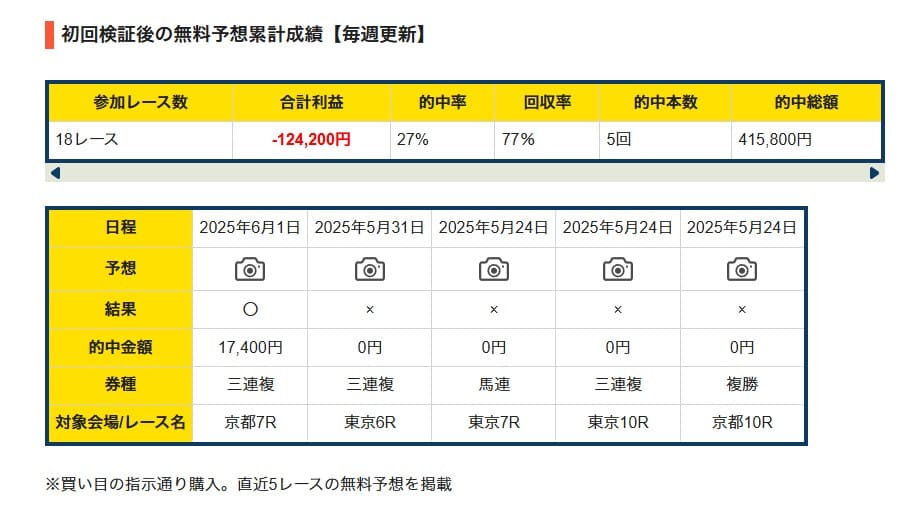
Task: Click the 対象会場/レース名 row header
Action: 121,423
